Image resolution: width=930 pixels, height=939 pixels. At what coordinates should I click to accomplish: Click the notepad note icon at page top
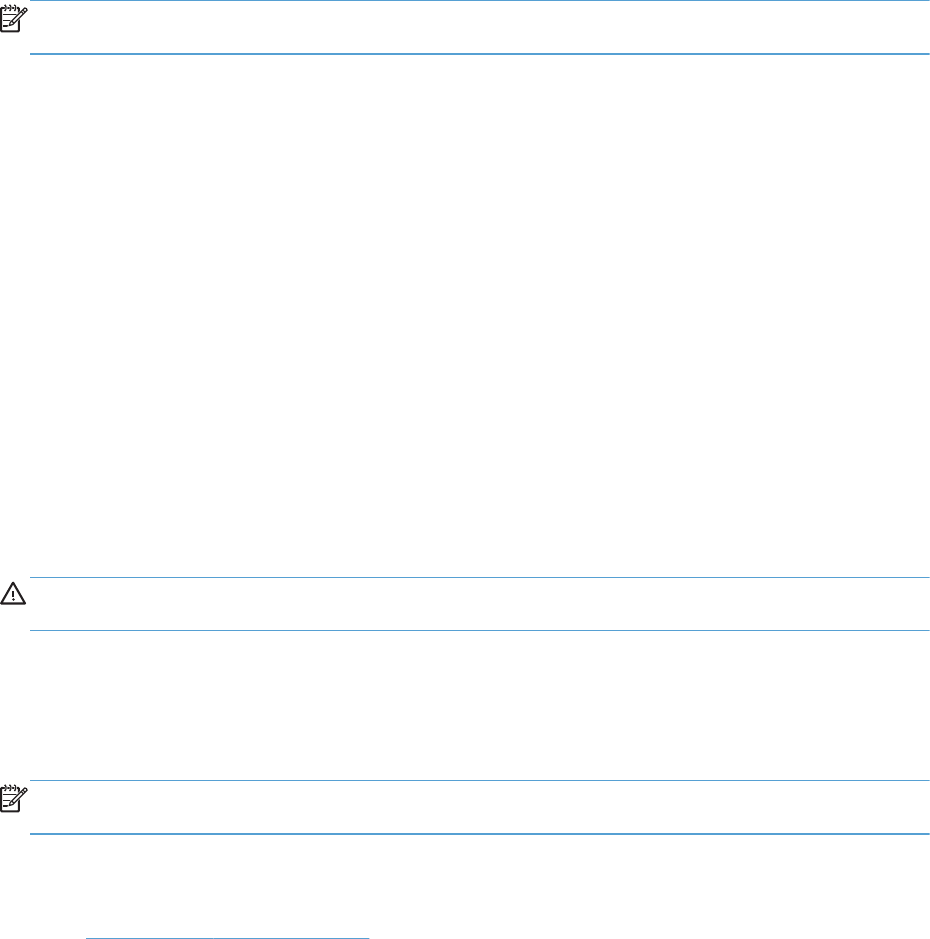[x=13, y=19]
